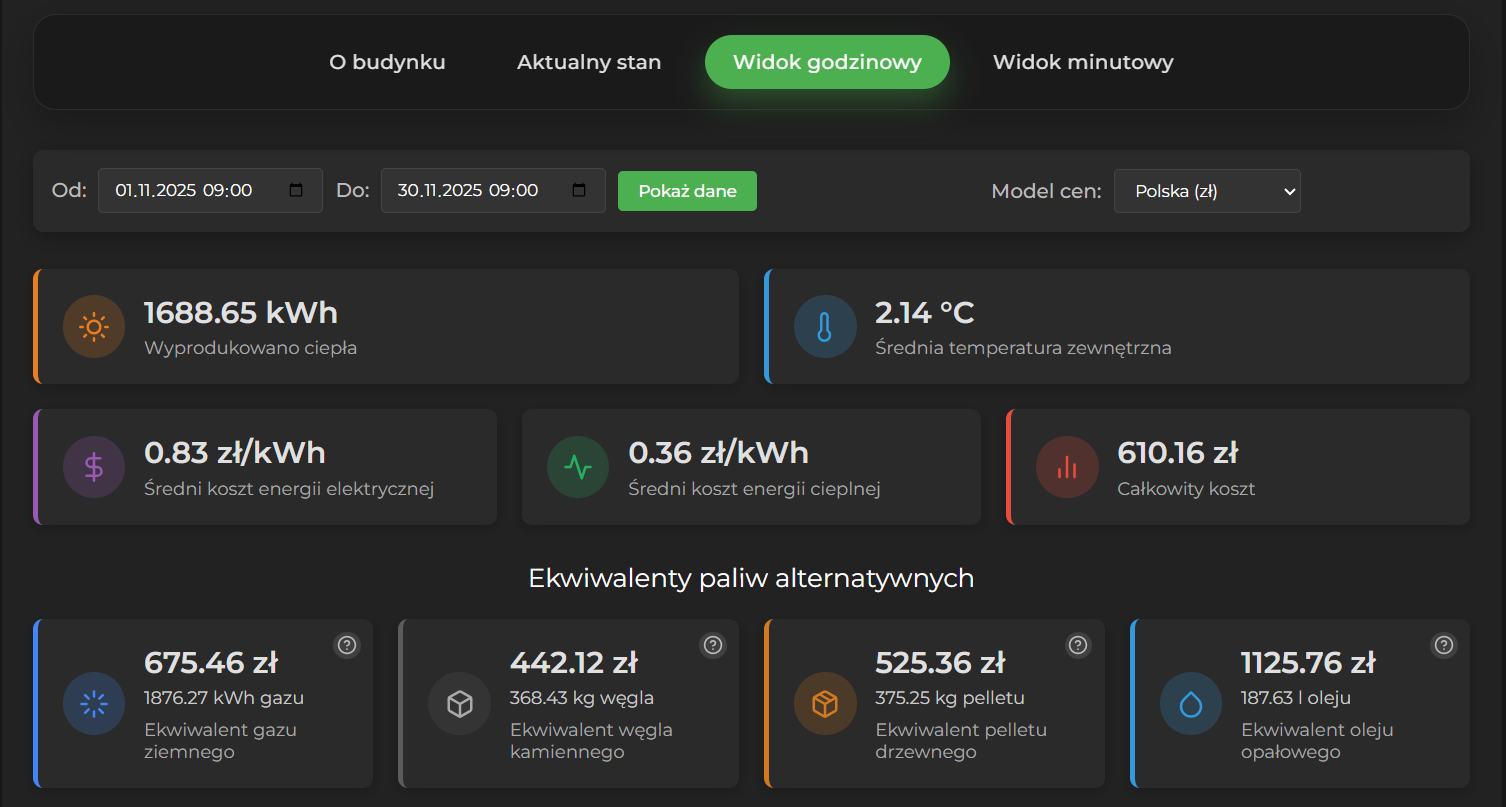Click the green pulse icon for heat cost
Viewport: 1506px width, 807px height.
click(x=578, y=467)
